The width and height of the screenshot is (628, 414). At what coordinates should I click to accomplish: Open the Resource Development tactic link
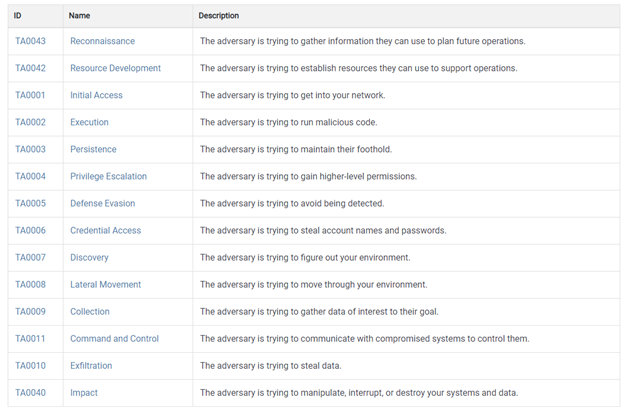coord(115,68)
